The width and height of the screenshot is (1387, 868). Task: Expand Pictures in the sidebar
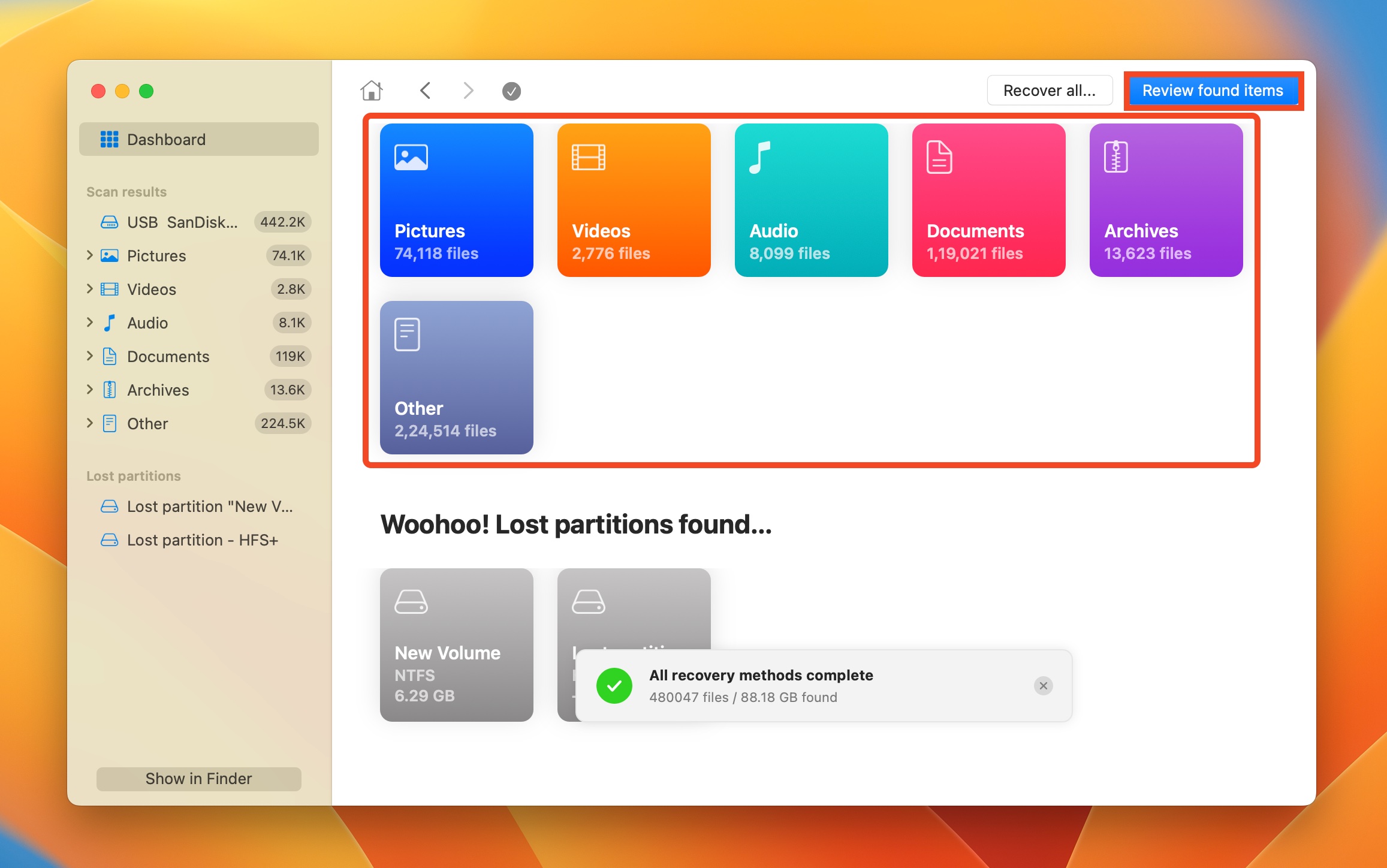(90, 255)
